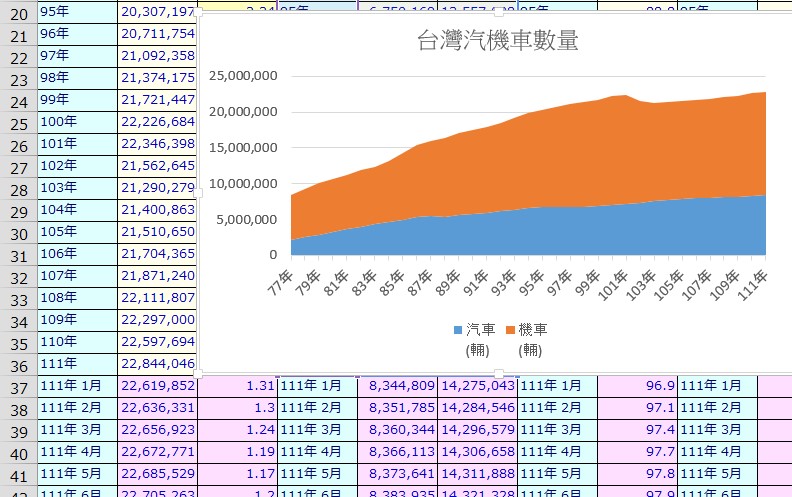Image resolution: width=792 pixels, height=497 pixels.
Task: Grab the chart's left-middle resize handle
Action: click(x=200, y=192)
